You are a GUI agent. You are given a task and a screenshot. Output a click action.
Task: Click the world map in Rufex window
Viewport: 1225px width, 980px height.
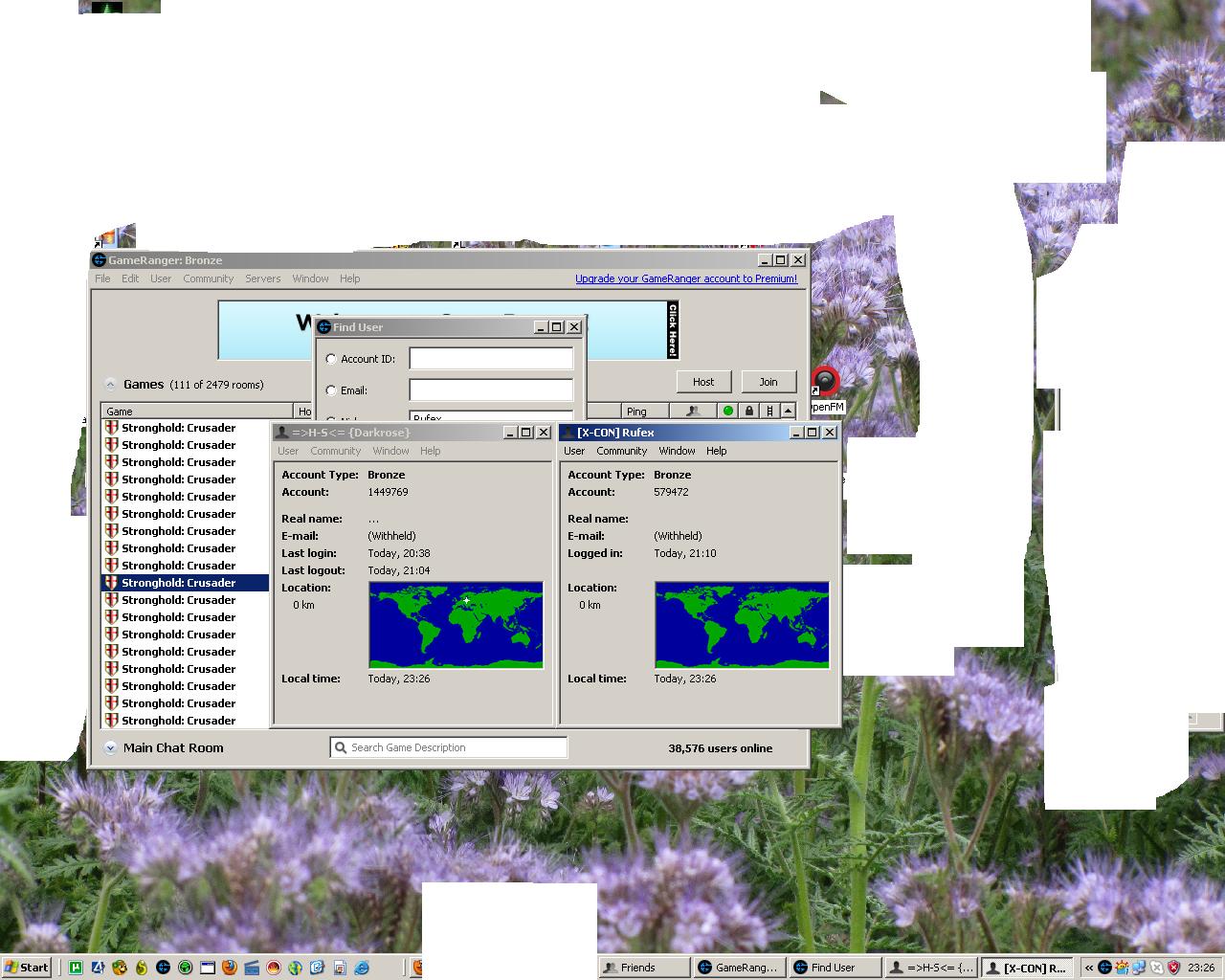click(x=742, y=624)
